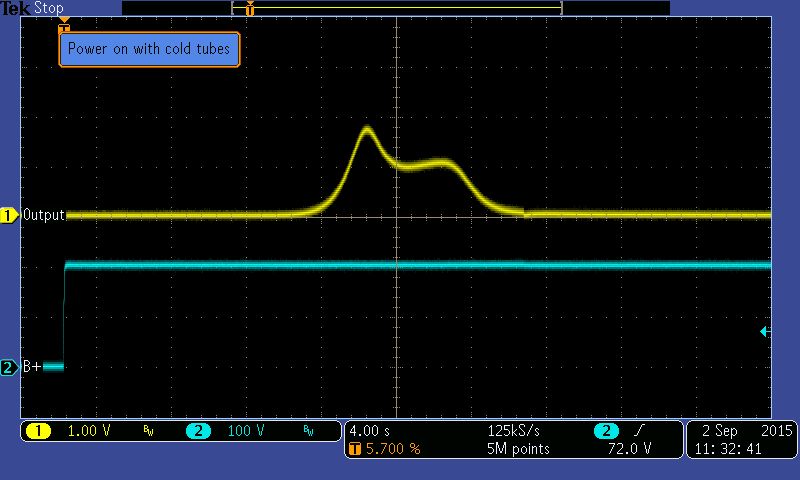Click the 5.700 % trigger position value
Viewport: 800px width, 480px height.
pos(392,449)
